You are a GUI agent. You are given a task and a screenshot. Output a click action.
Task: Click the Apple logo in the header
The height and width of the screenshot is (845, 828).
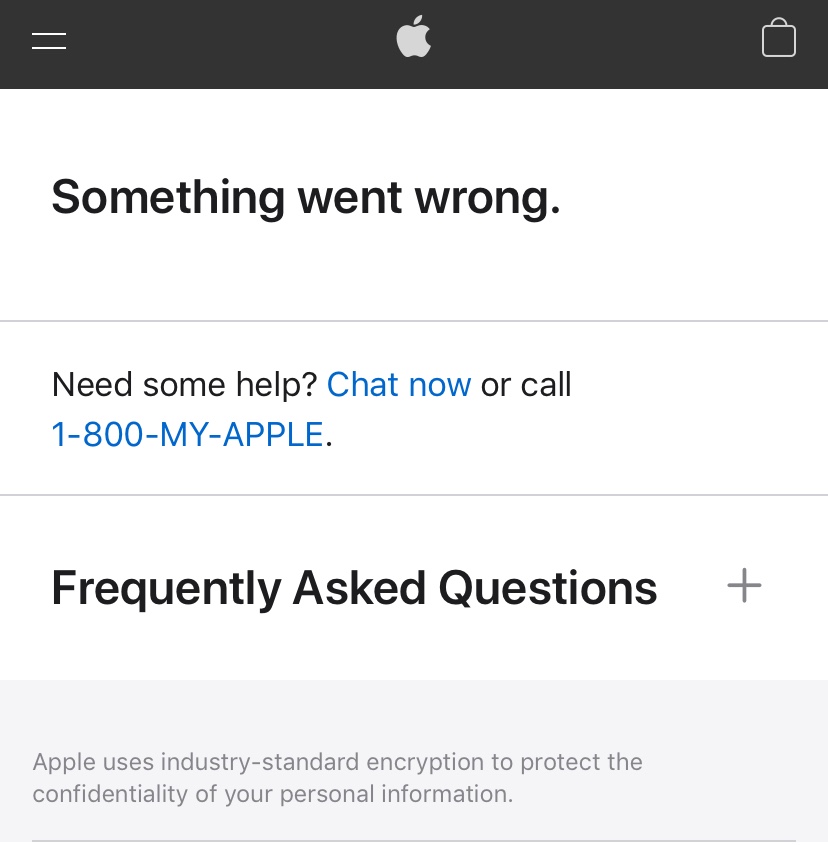413,37
